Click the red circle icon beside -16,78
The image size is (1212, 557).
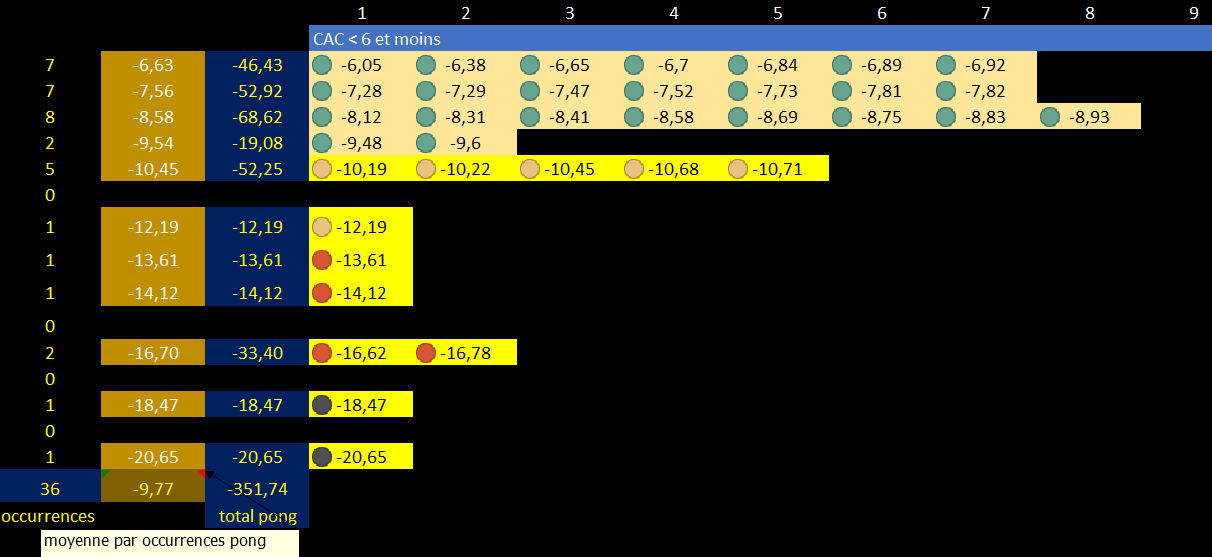pos(425,352)
